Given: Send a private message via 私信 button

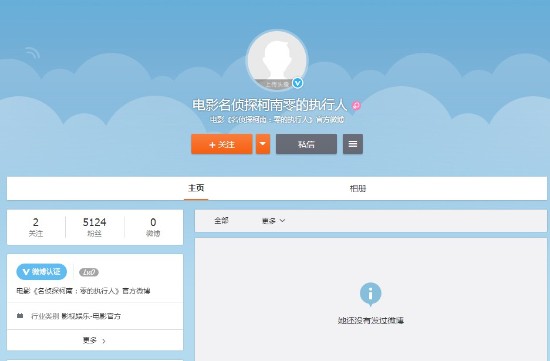Looking at the screenshot, I should pos(306,144).
